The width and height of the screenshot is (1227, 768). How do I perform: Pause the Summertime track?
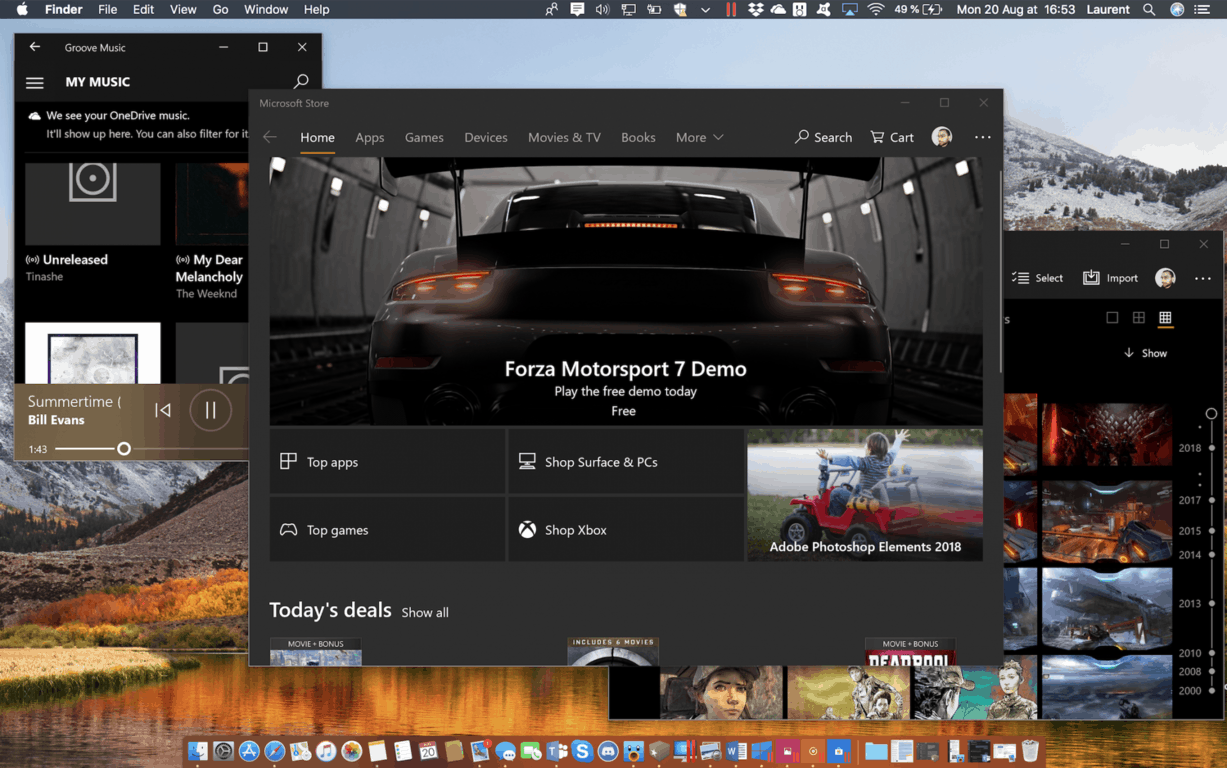[x=211, y=410]
